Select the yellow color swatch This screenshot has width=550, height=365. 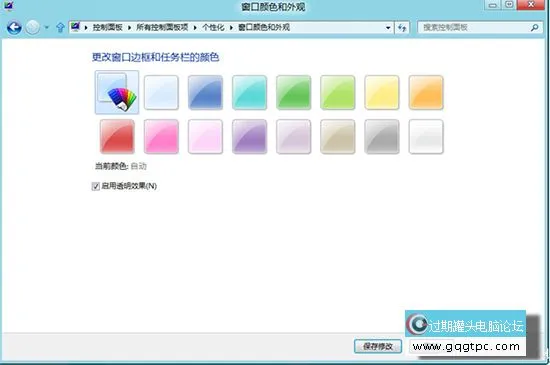click(x=382, y=93)
